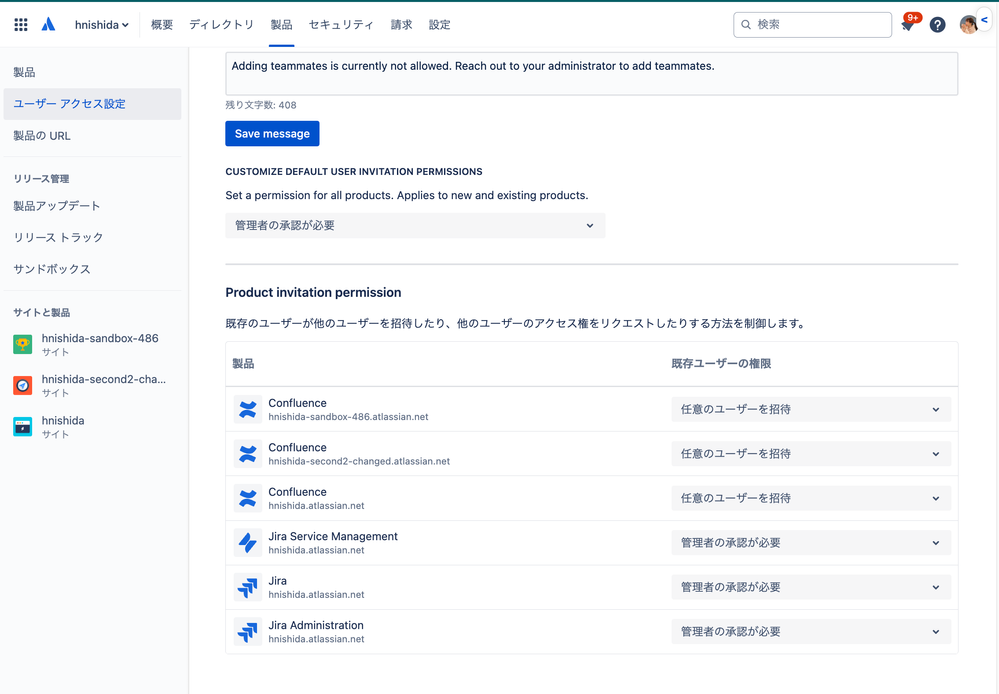Screen dimensions: 999x694
Task: Open permission dropdown for Confluence hnishida-second2-changed
Action: [x=811, y=454]
